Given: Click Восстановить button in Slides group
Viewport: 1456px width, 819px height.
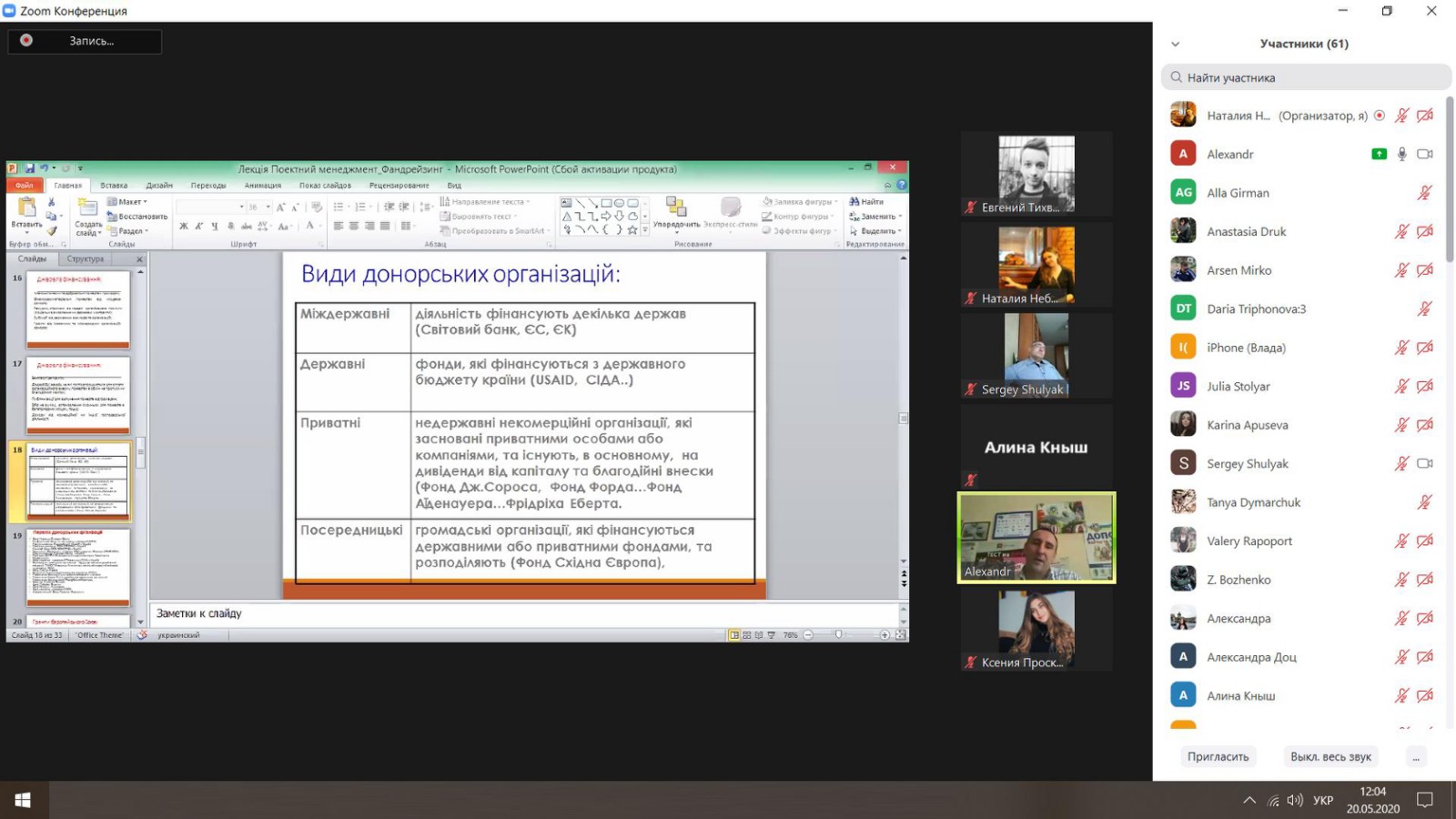Looking at the screenshot, I should [137, 217].
